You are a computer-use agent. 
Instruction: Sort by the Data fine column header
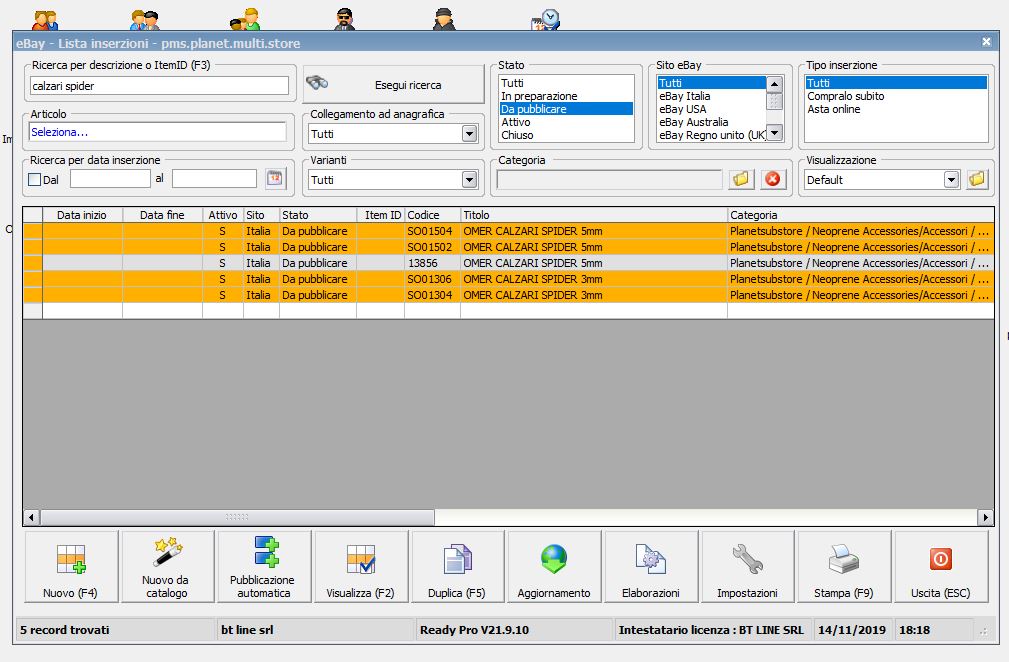162,215
